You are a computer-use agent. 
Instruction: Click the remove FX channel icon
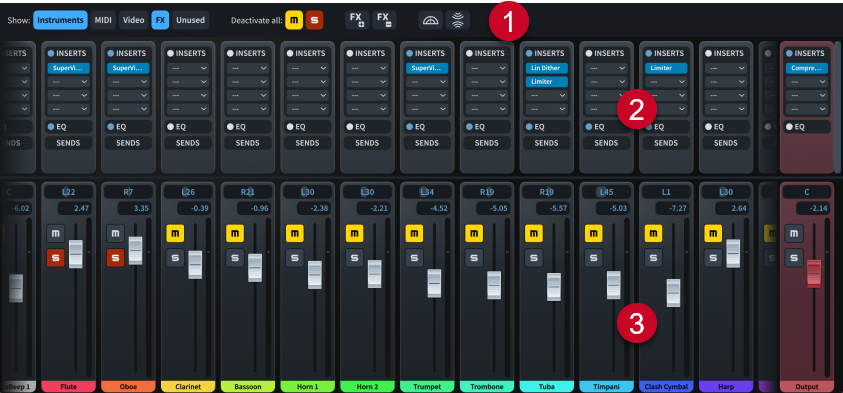click(384, 20)
